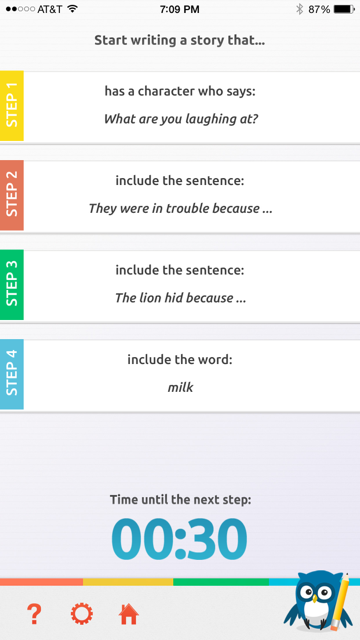Tap the battery icon in status bar

tap(344, 9)
